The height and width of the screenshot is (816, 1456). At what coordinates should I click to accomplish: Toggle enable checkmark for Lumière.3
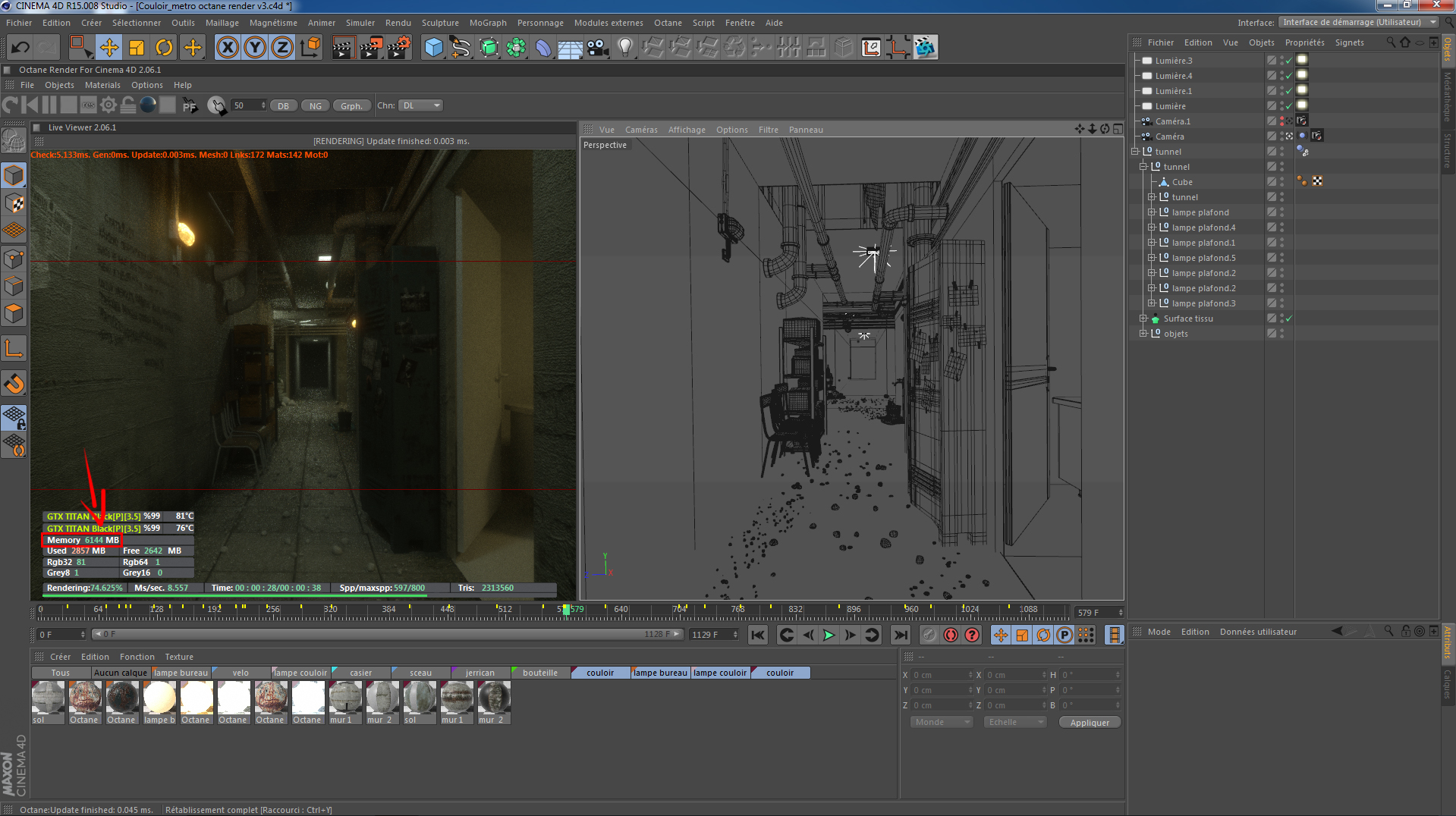pyautogui.click(x=1288, y=61)
